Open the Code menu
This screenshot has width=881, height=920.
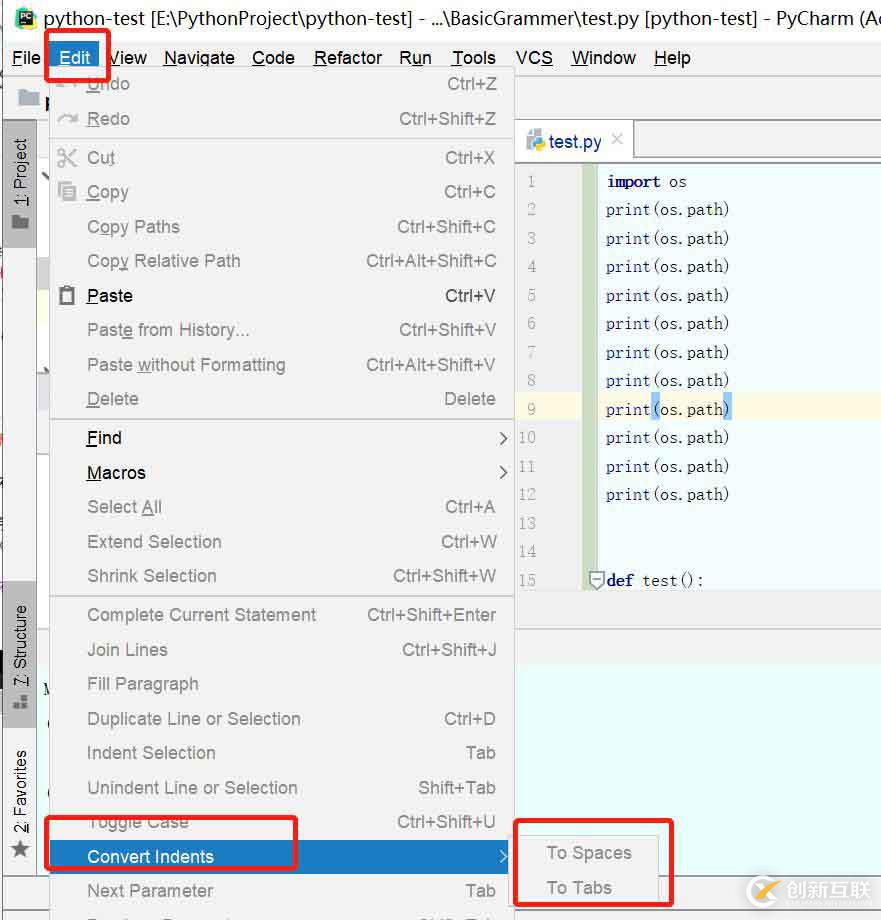273,58
